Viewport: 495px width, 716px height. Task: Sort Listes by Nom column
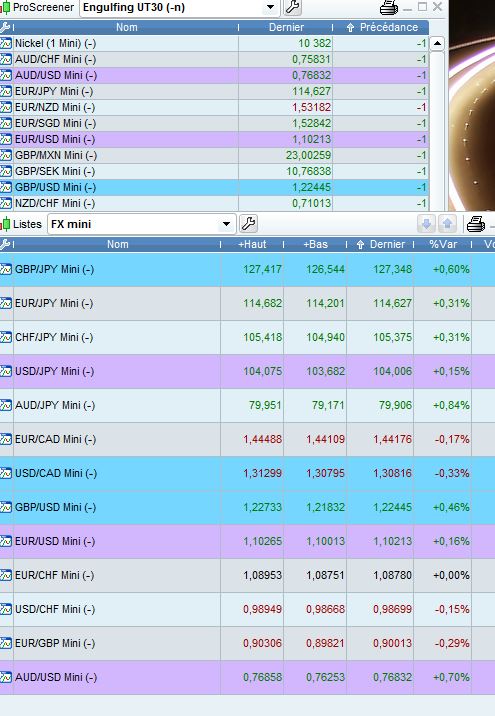pyautogui.click(x=117, y=244)
